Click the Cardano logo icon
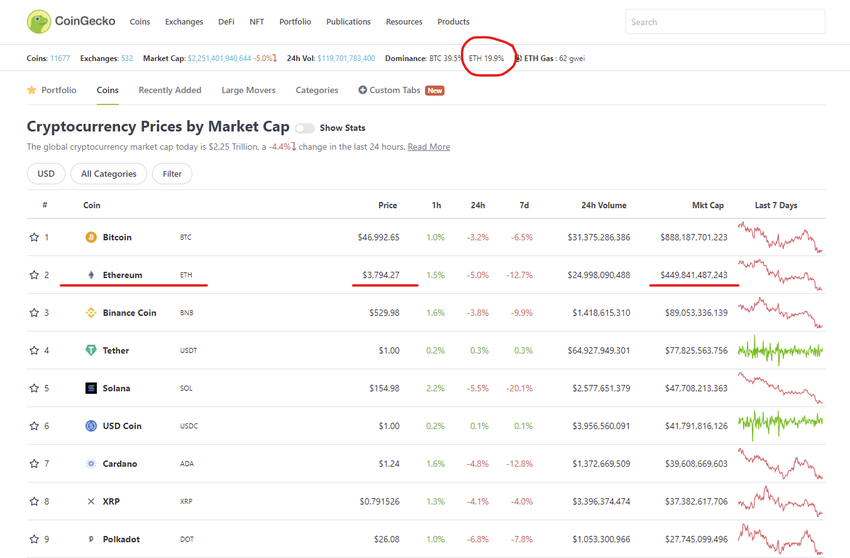 pyautogui.click(x=91, y=464)
